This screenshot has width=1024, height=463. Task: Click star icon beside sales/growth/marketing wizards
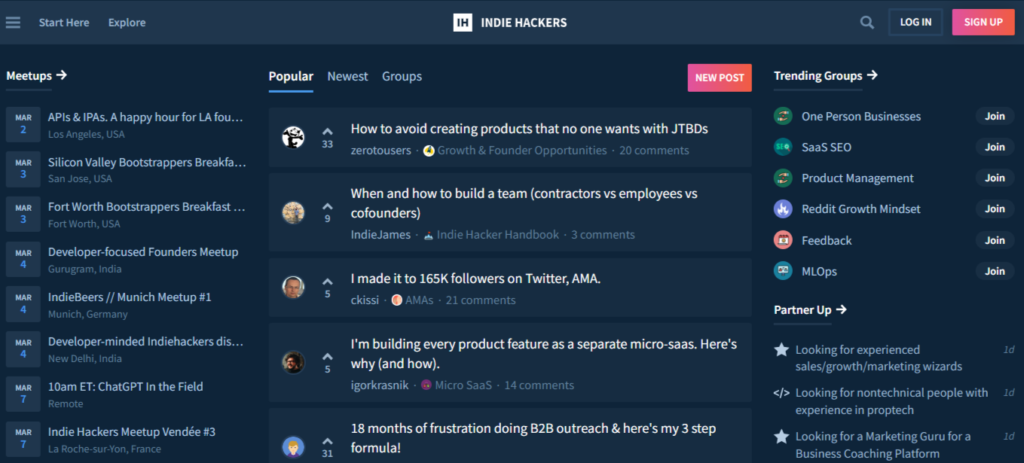781,350
